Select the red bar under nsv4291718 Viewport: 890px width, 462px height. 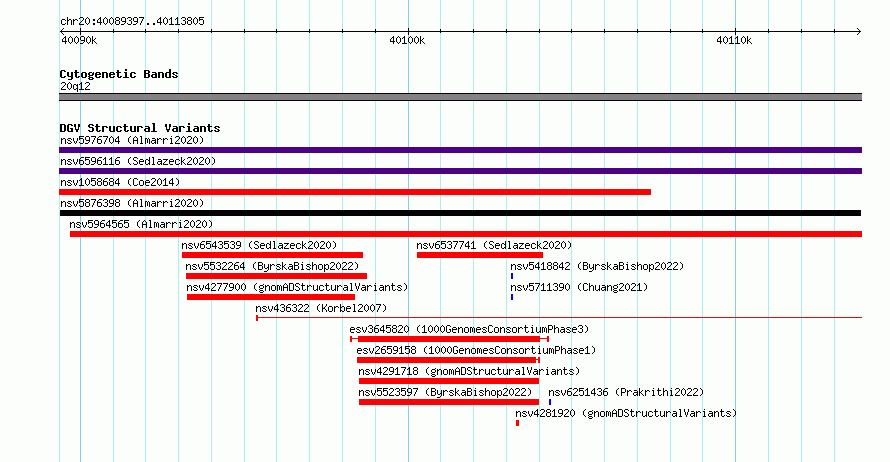pos(449,381)
